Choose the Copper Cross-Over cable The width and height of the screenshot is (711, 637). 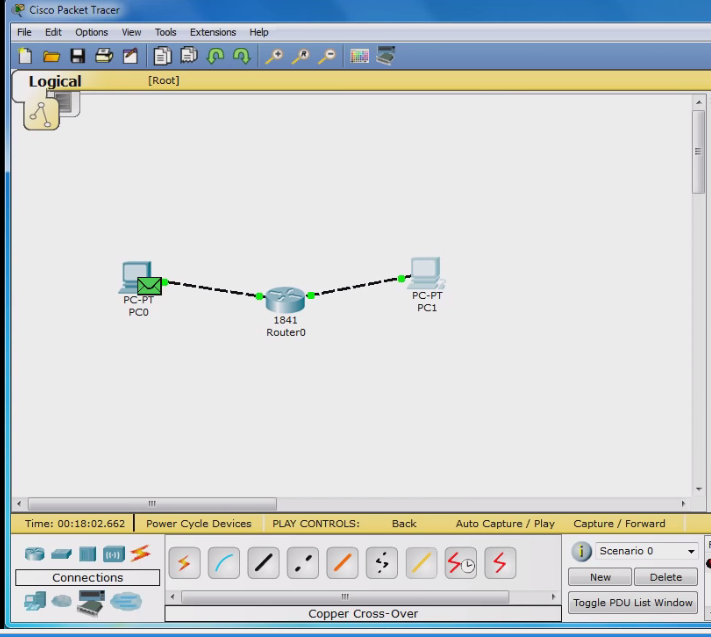click(303, 563)
